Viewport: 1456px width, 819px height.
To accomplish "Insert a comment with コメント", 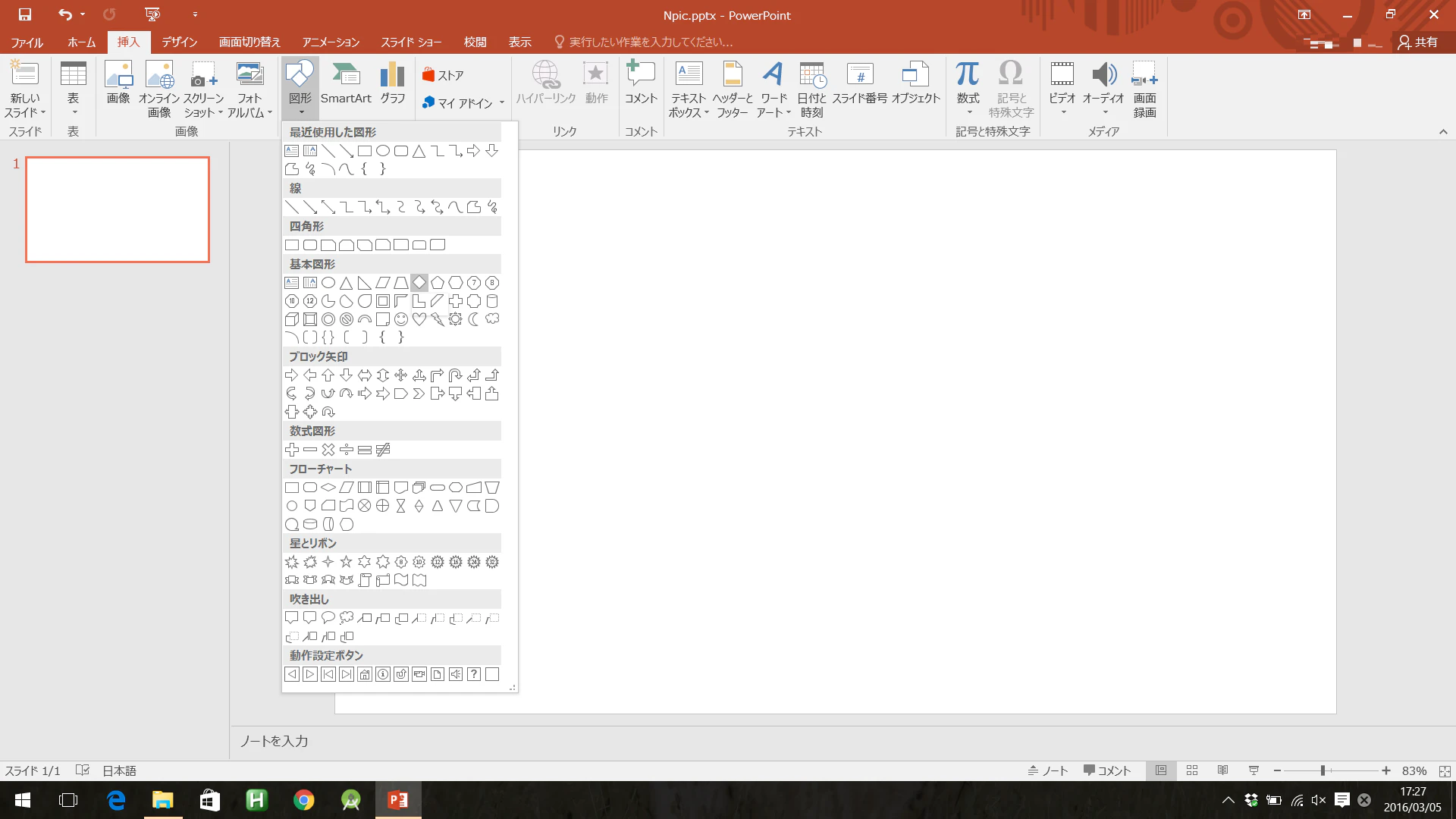I will click(x=641, y=83).
